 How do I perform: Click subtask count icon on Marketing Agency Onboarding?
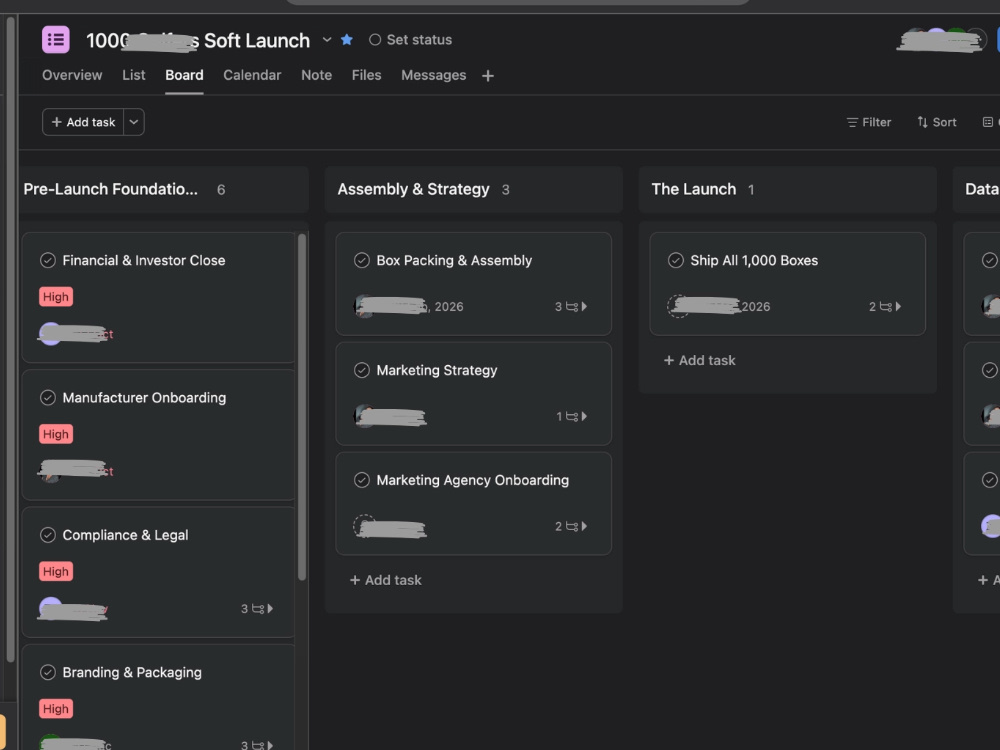(x=571, y=526)
